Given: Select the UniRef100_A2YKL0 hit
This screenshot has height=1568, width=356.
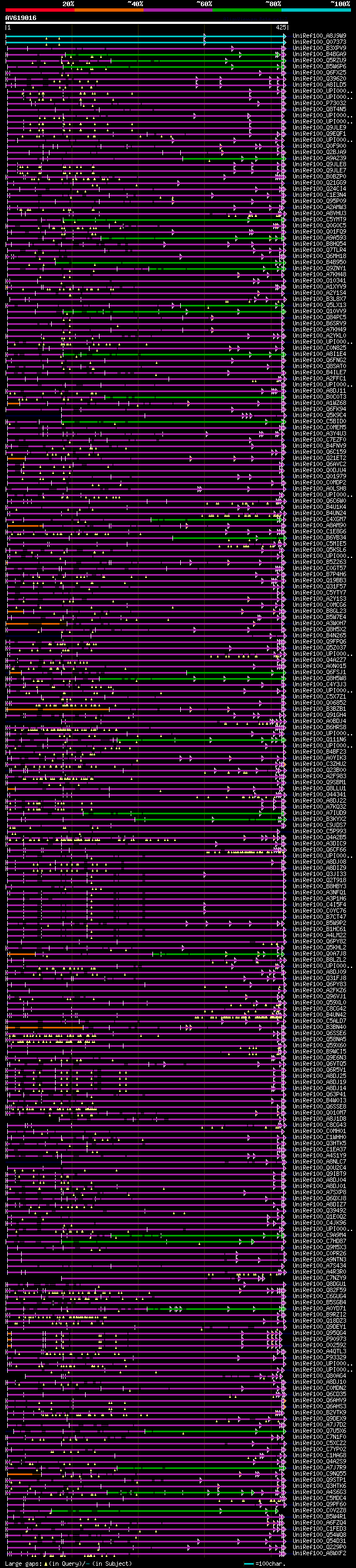Looking at the screenshot, I should coord(319,335).
